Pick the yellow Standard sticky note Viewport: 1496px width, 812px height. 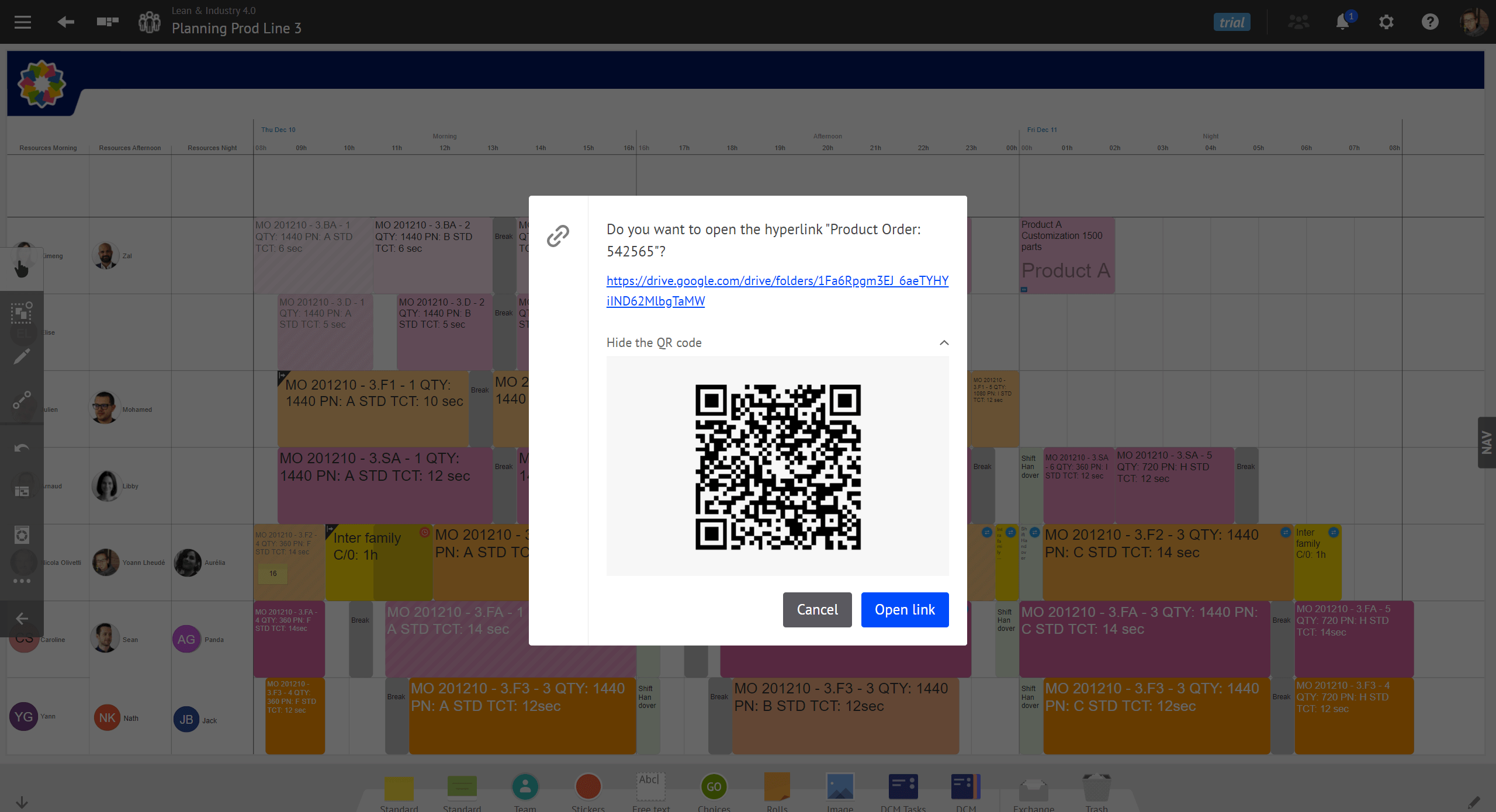click(x=399, y=789)
